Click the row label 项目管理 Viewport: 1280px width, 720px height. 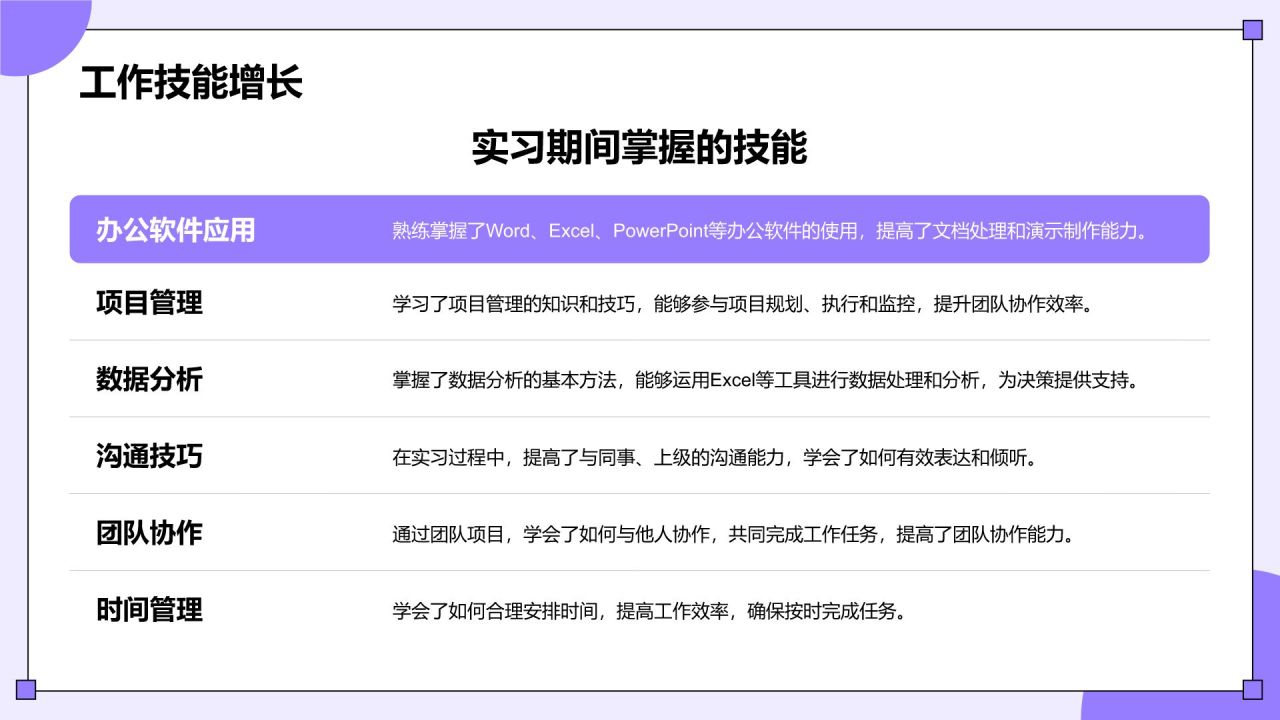click(149, 303)
